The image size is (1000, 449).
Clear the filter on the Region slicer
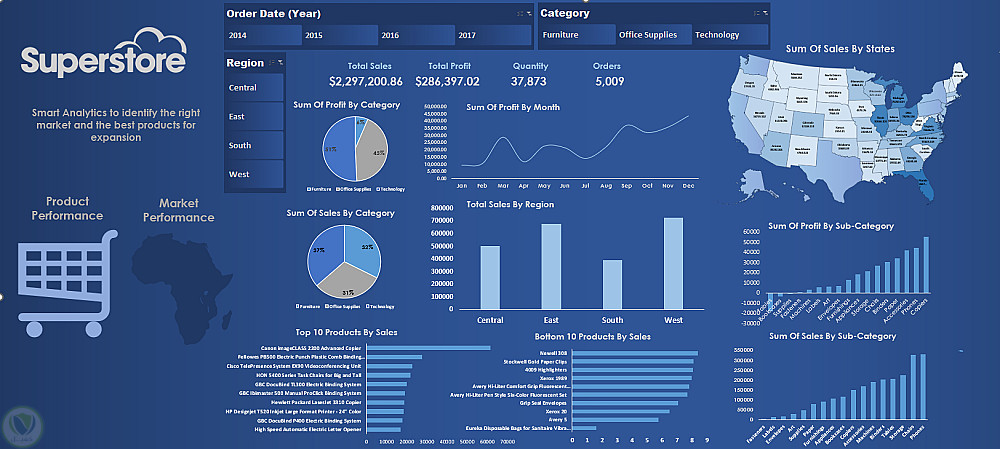(x=280, y=63)
